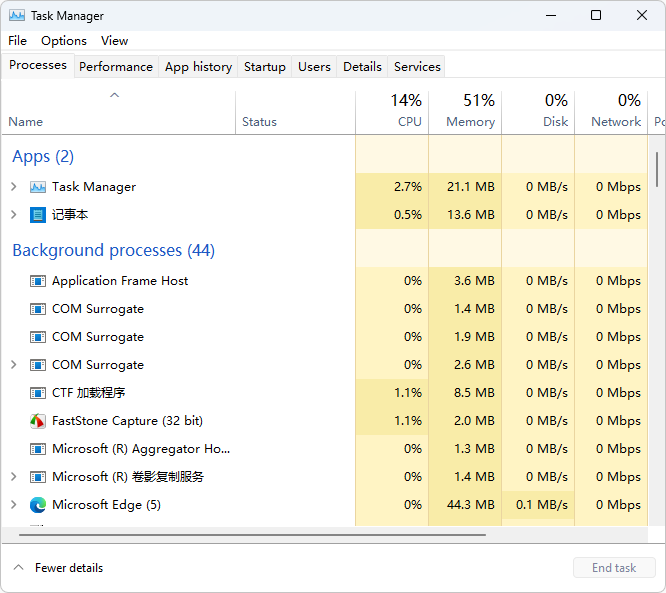This screenshot has height=593, width=666.
Task: Click the Application Frame Host icon
Action: 38,281
